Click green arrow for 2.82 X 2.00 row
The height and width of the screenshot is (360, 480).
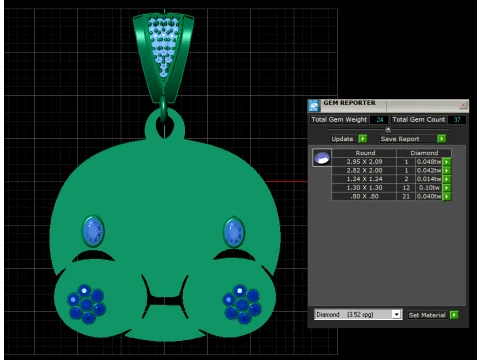(x=447, y=170)
